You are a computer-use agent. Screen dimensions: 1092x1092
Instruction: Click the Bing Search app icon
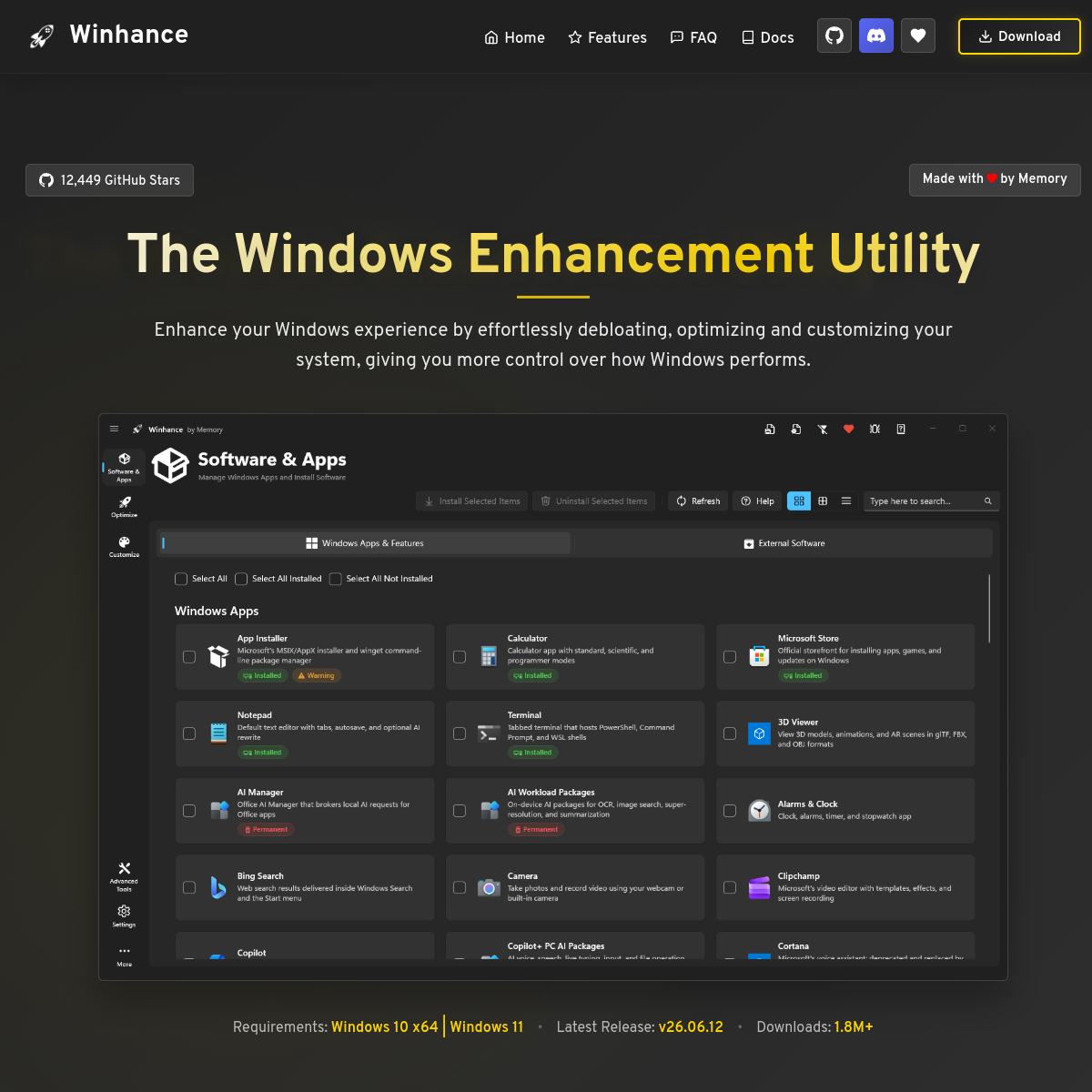(218, 887)
